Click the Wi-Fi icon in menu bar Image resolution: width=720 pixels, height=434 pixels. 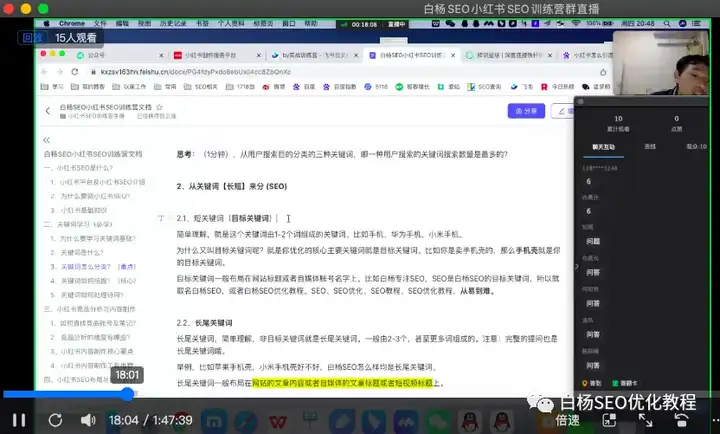pos(575,23)
